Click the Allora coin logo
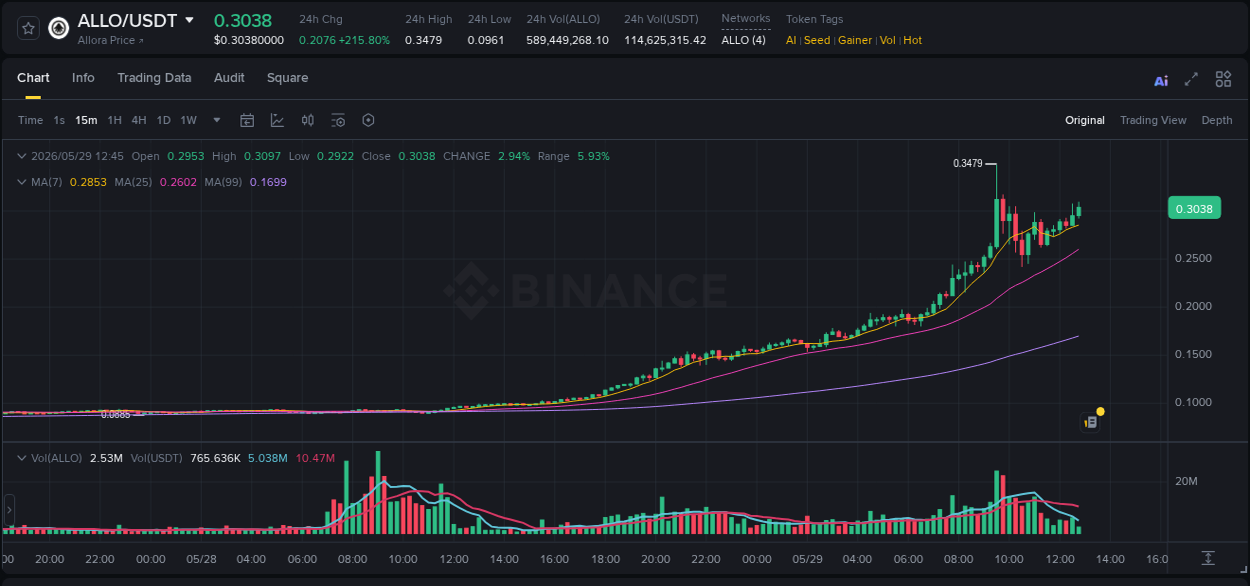1250x586 pixels. (59, 28)
